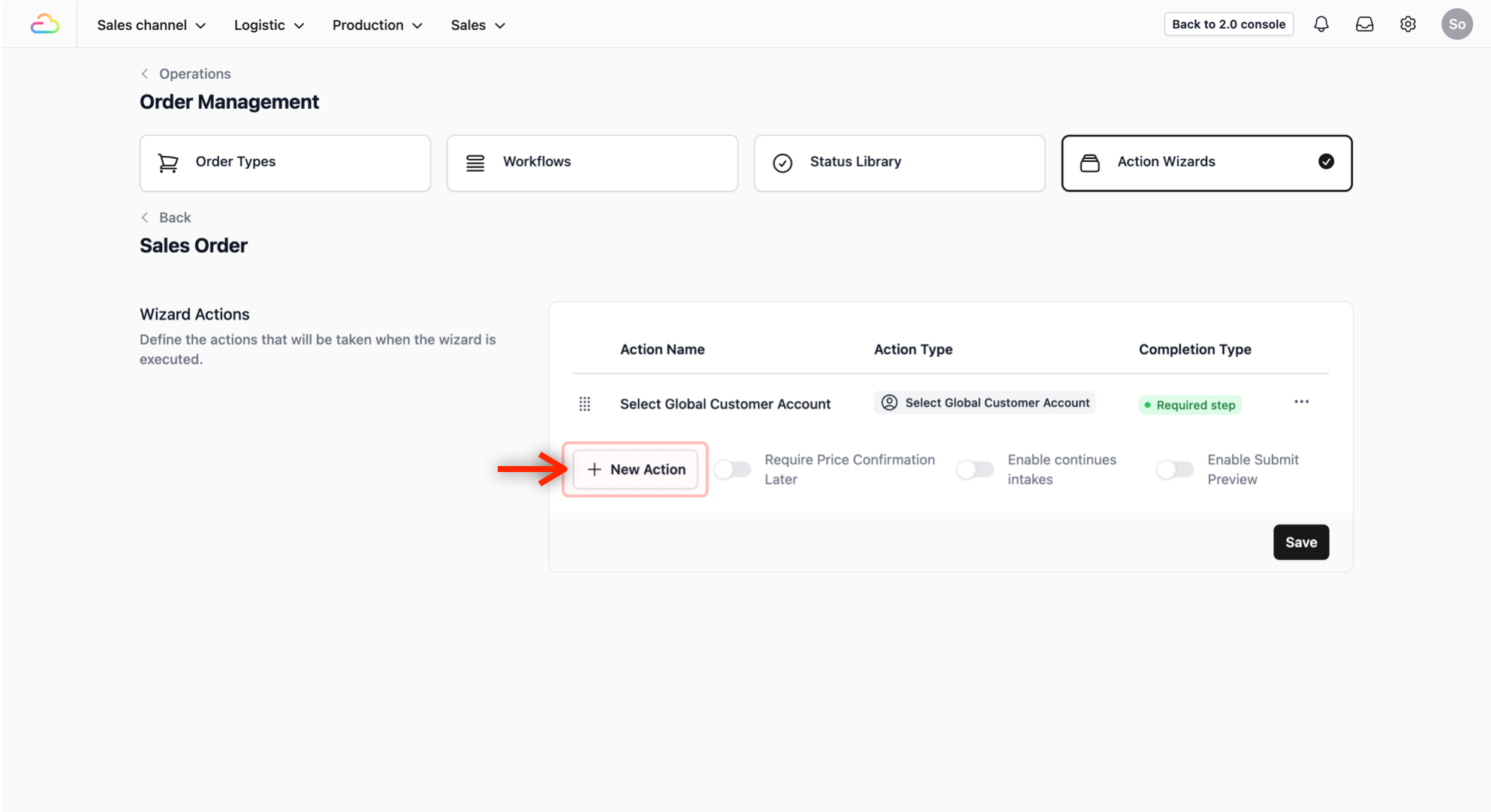Image resolution: width=1491 pixels, height=812 pixels.
Task: Turn on Enable Submit Preview
Action: click(1174, 470)
